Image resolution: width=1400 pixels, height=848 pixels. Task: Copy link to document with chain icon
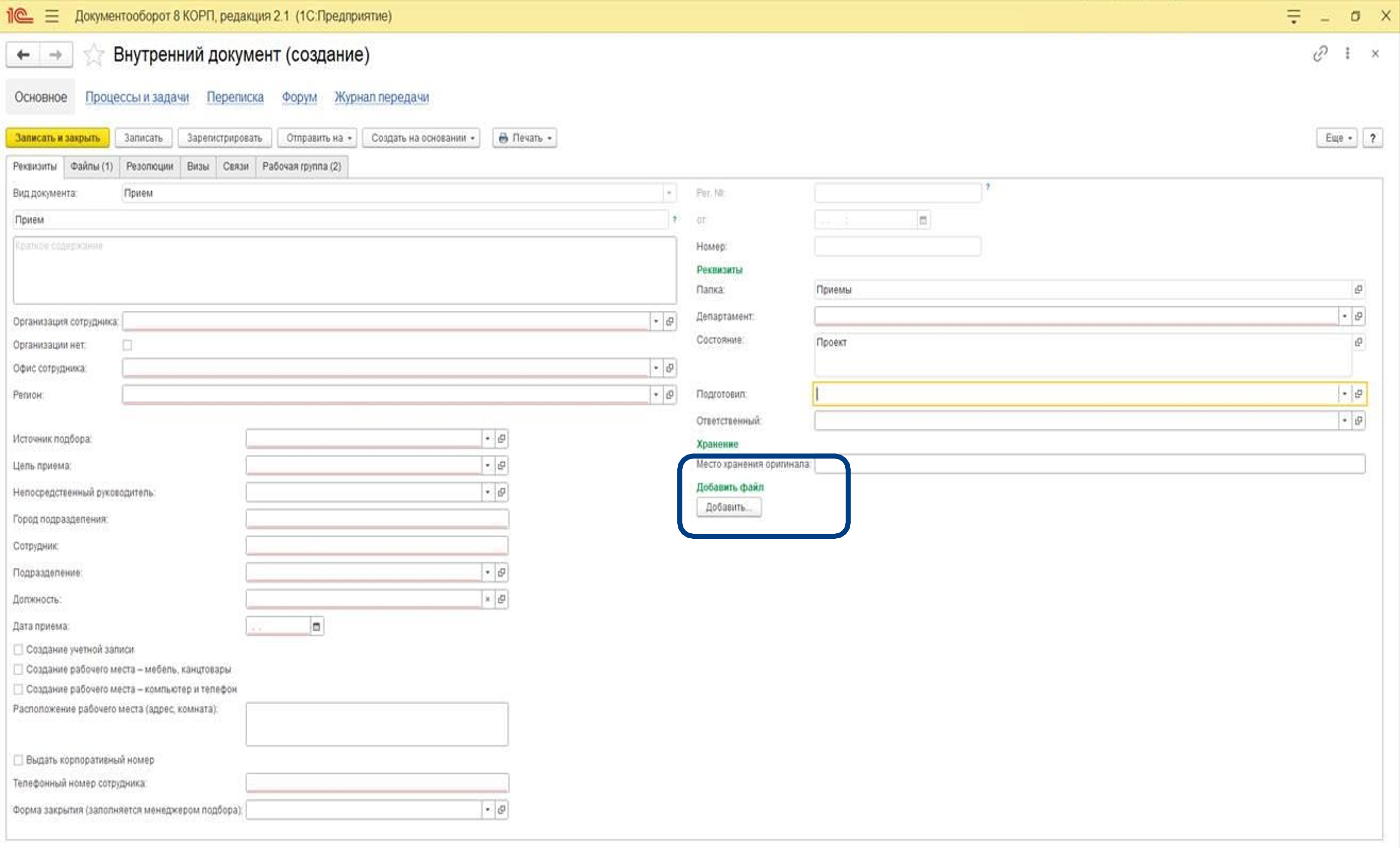[x=1320, y=53]
